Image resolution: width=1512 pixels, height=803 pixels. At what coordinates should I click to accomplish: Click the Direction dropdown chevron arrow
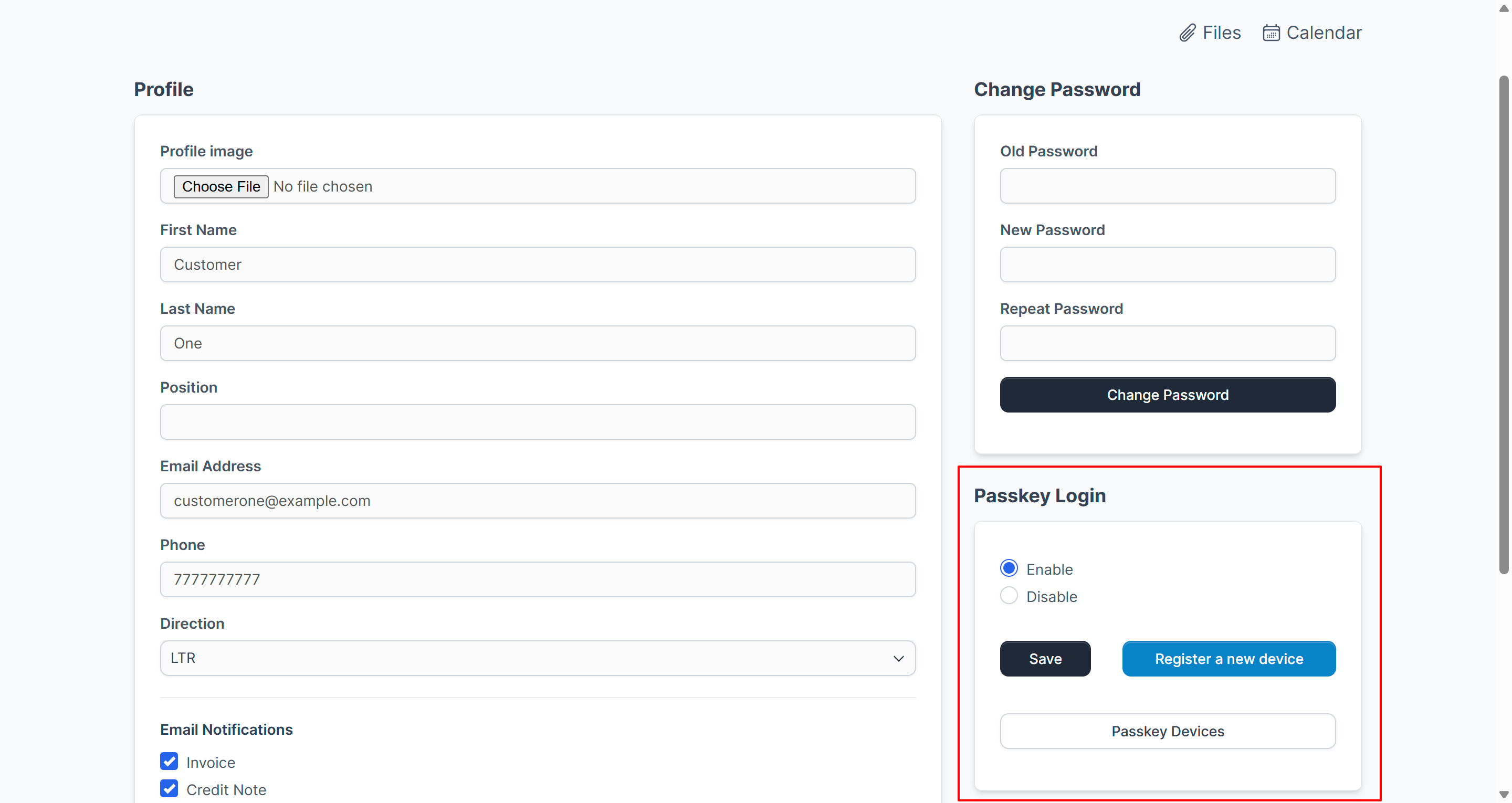pos(897,659)
